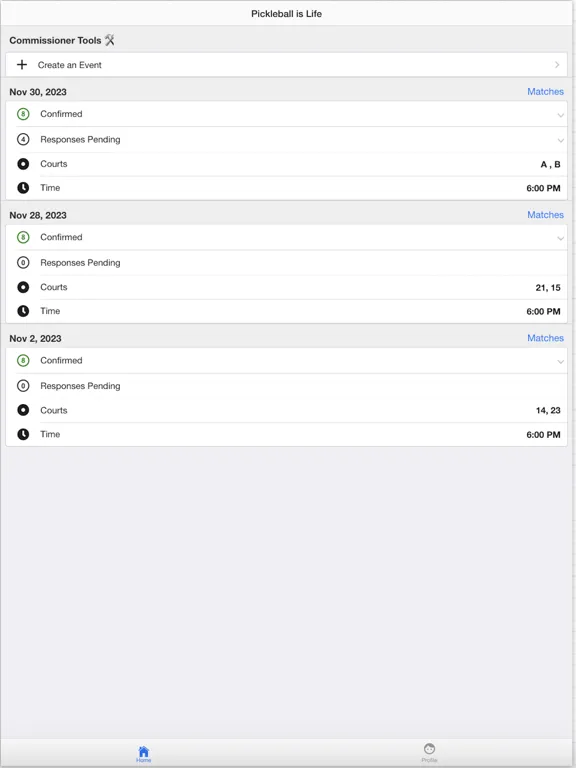Click the pending count badge for Nov 30

(x=23, y=140)
